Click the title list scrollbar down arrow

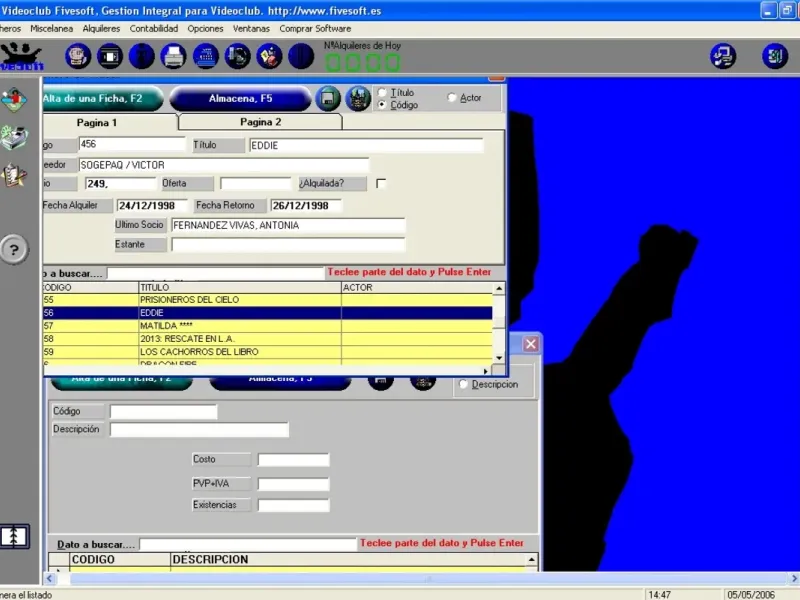click(500, 356)
